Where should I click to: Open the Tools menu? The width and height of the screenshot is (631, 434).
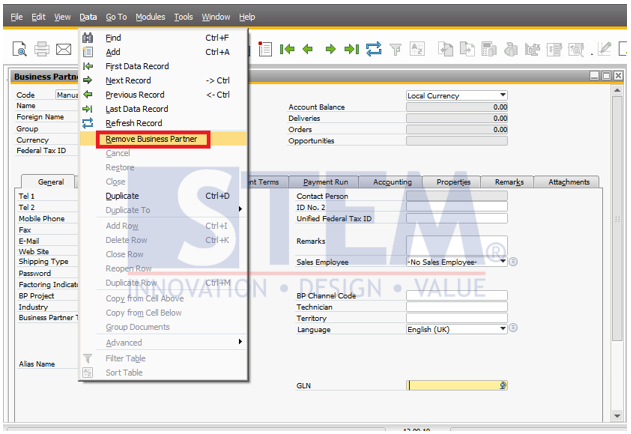(x=183, y=17)
